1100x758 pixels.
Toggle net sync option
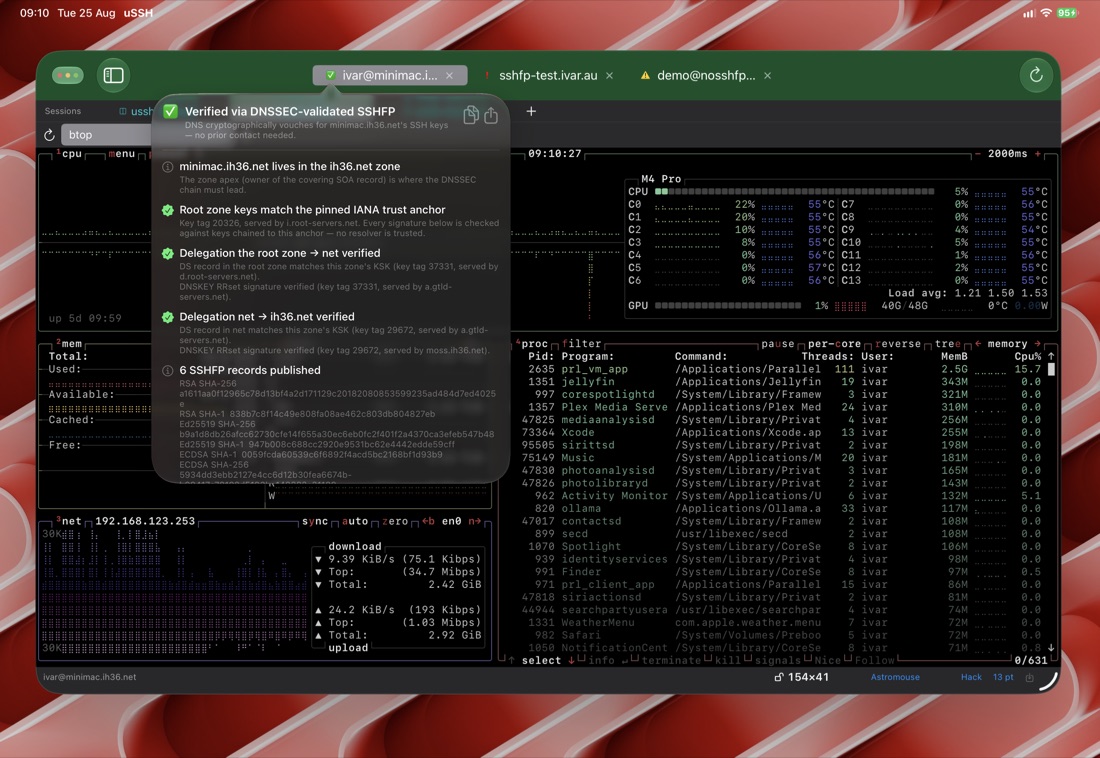click(x=315, y=521)
